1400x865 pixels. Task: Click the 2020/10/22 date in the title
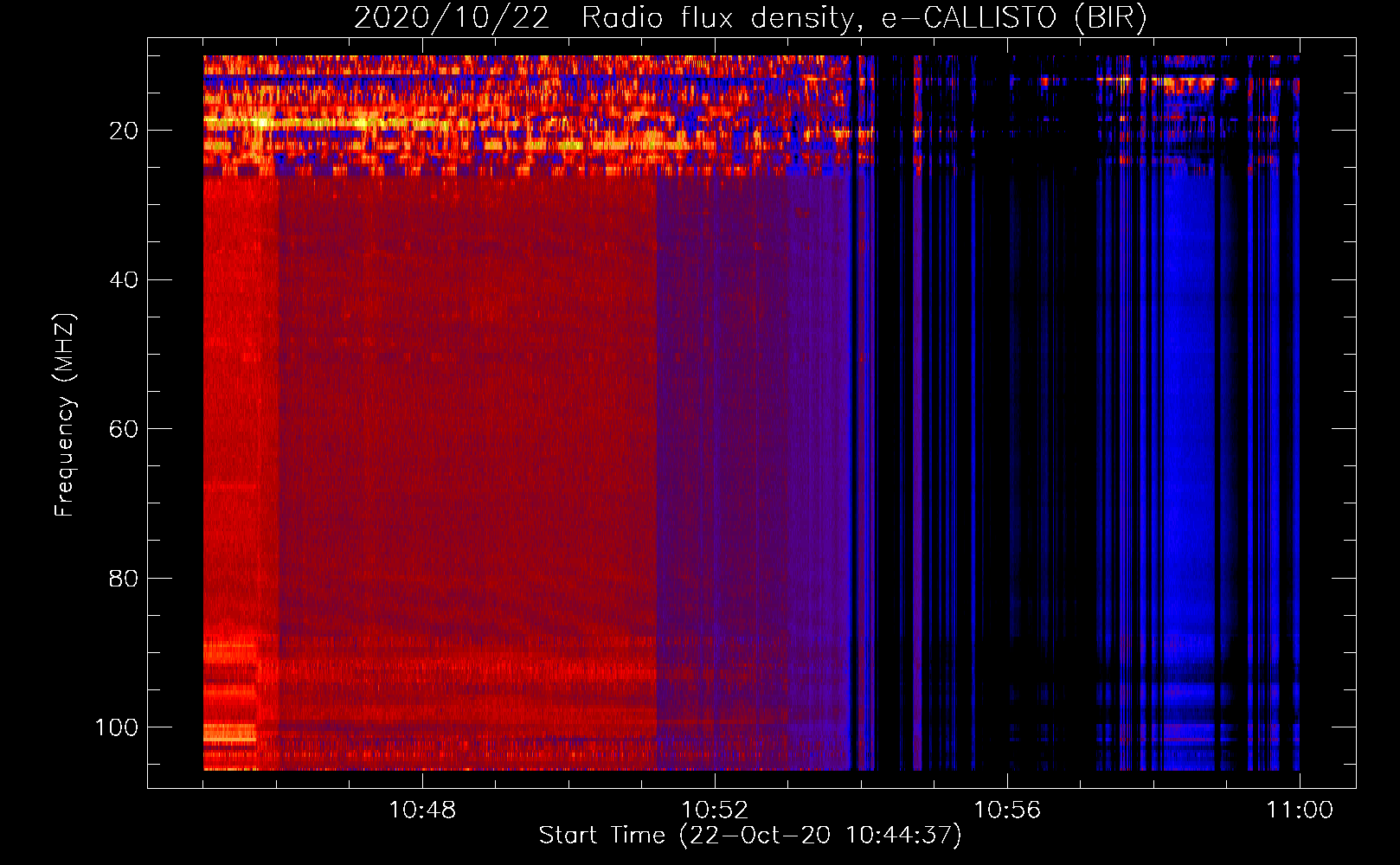(451, 17)
